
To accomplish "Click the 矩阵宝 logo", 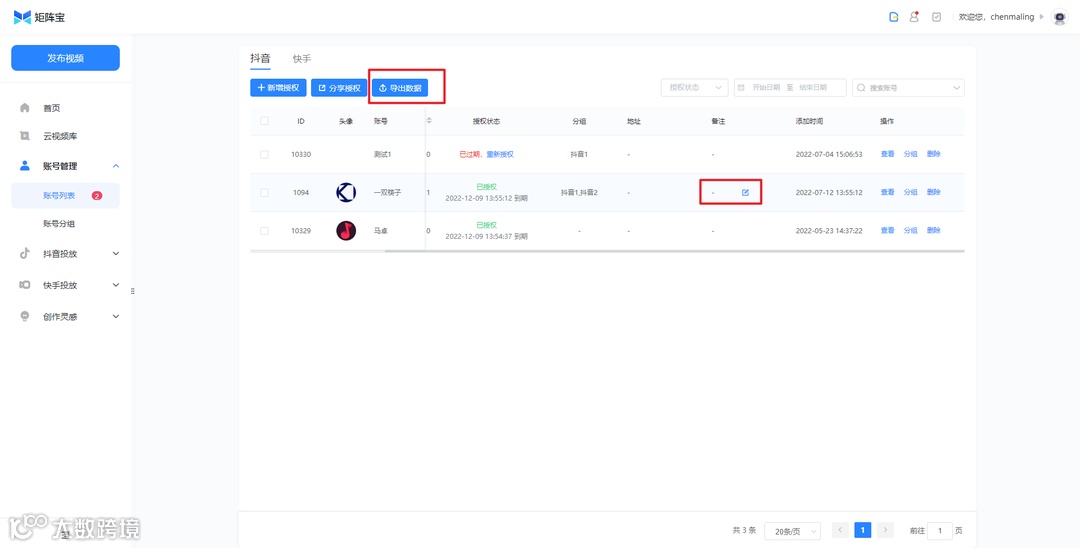I will coord(39,17).
